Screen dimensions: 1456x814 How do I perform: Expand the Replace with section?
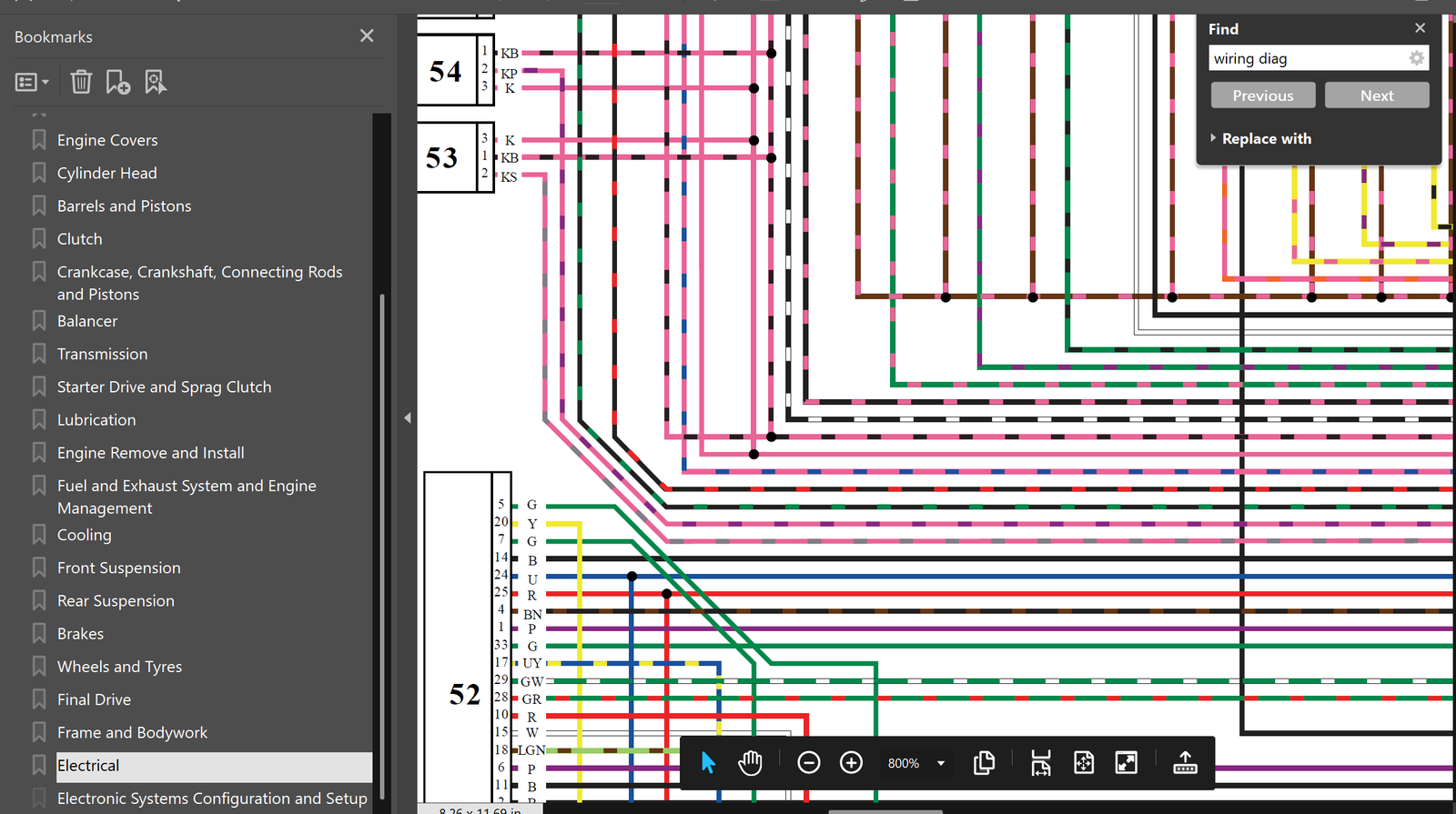click(x=1261, y=138)
